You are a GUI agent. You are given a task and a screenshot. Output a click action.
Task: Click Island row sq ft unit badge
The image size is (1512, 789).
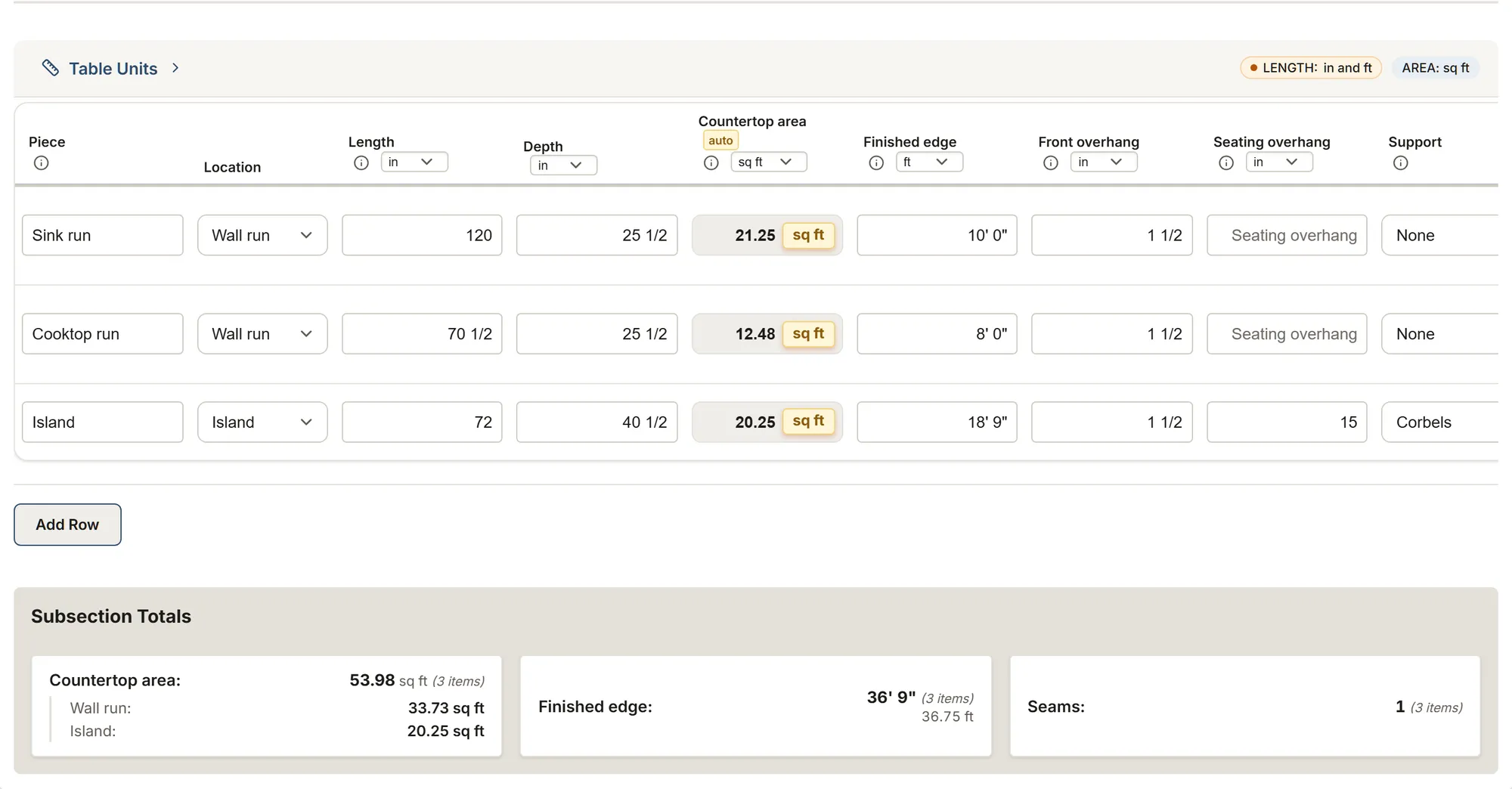pyautogui.click(x=808, y=421)
